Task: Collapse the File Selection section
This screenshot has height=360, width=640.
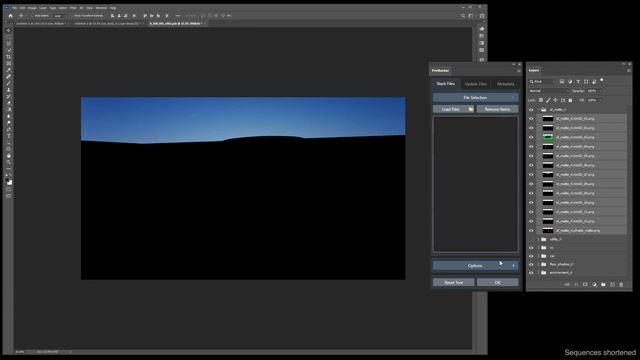Action: (x=476, y=98)
